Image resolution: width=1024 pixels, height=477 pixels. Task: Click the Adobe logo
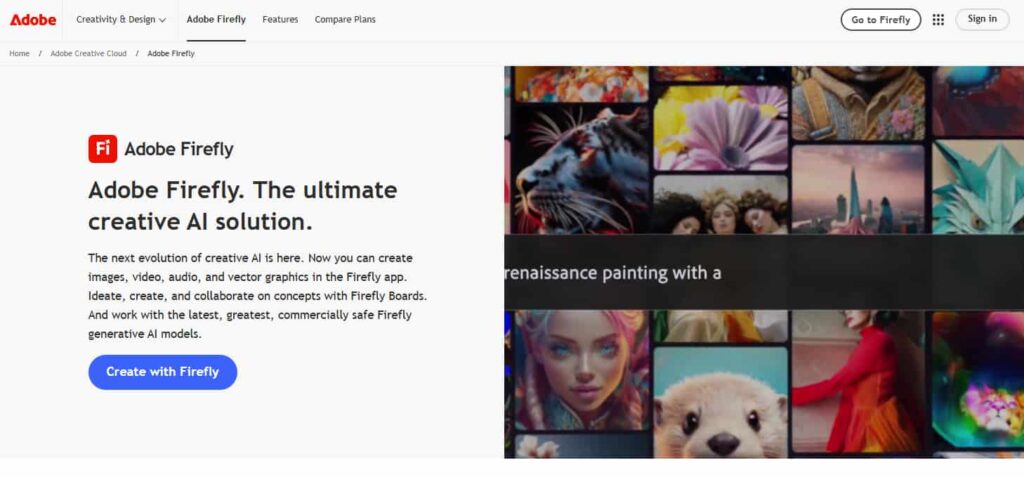pos(33,20)
